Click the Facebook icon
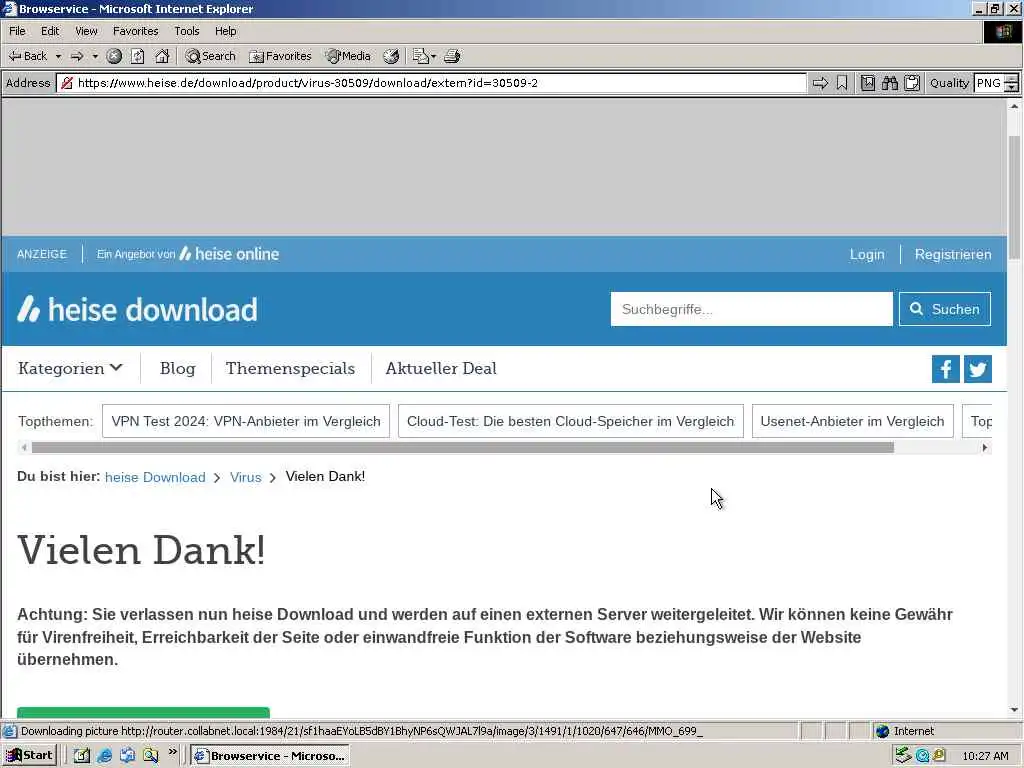The image size is (1024, 768). pos(945,369)
